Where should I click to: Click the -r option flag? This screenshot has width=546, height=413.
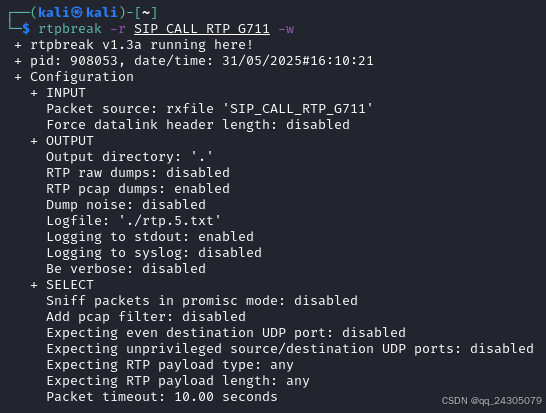click(x=118, y=29)
